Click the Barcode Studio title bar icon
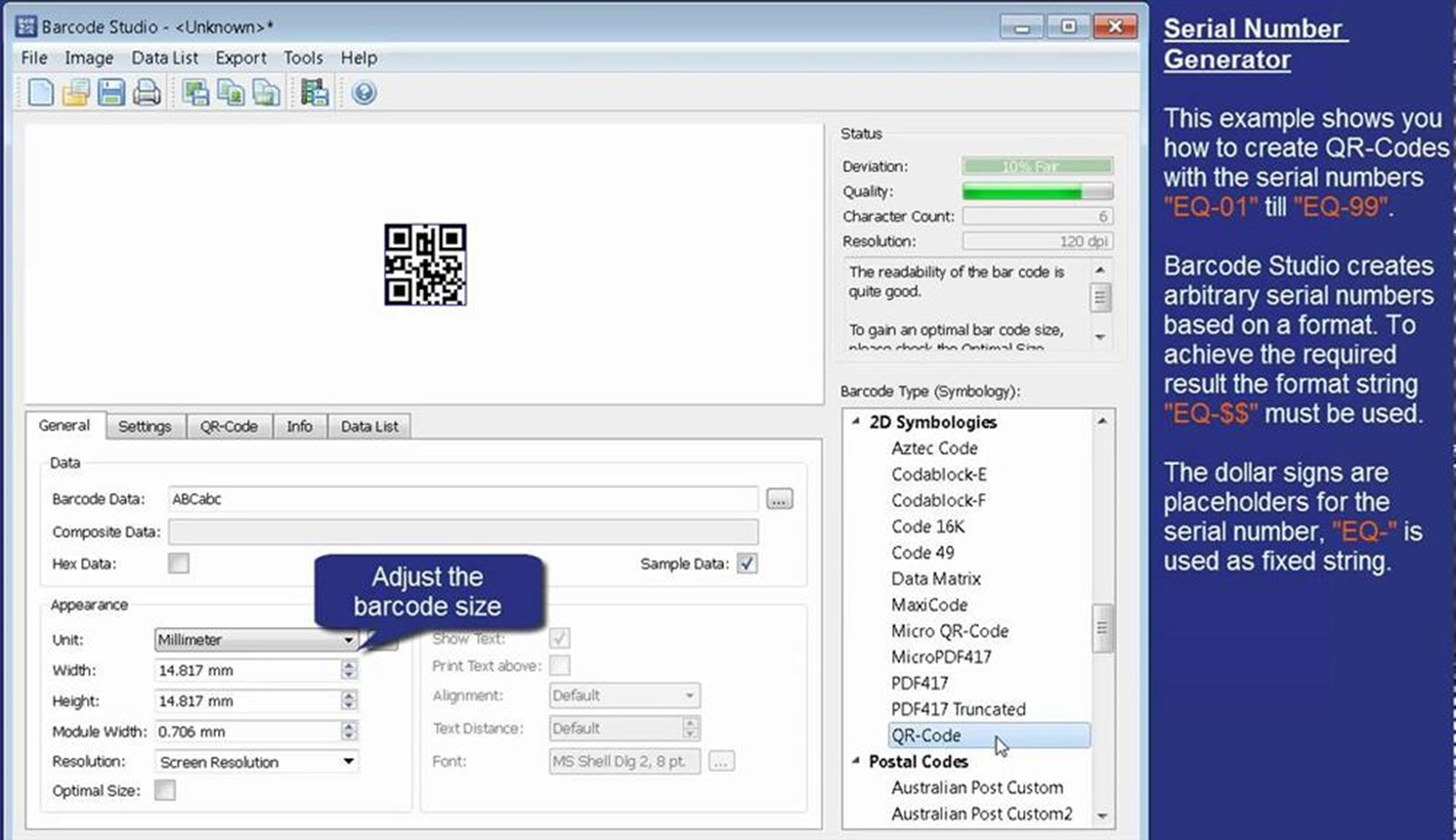Viewport: 1456px width, 840px height. pos(26,26)
